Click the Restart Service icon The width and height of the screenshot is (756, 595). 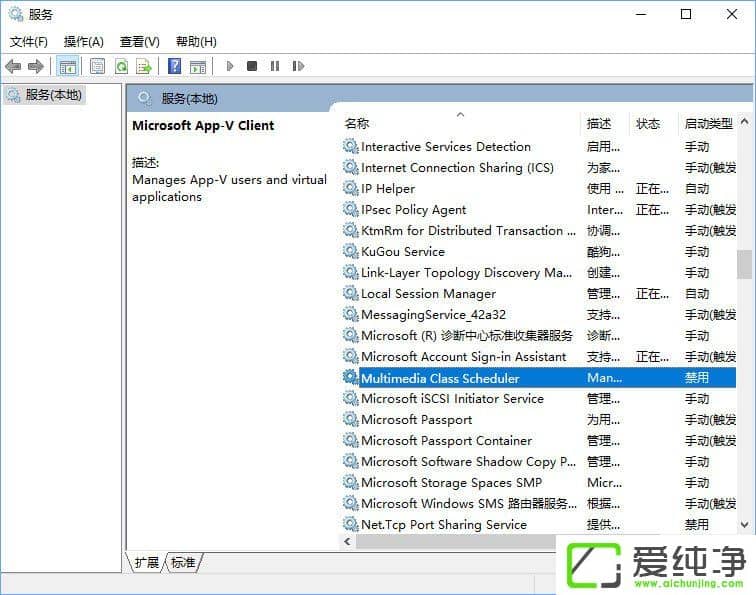(x=298, y=66)
